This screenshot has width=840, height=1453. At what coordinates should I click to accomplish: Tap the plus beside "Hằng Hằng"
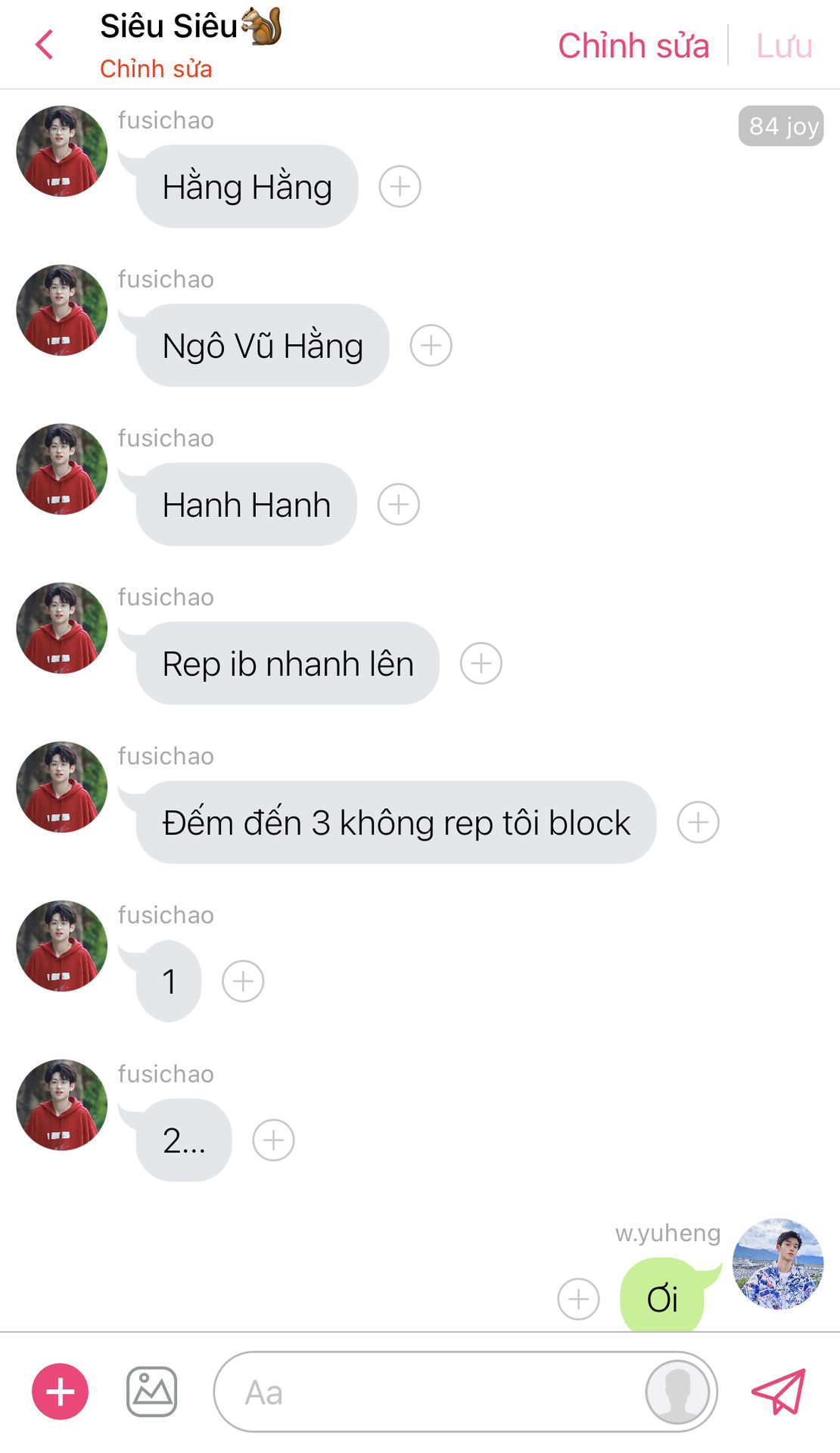pyautogui.click(x=400, y=186)
